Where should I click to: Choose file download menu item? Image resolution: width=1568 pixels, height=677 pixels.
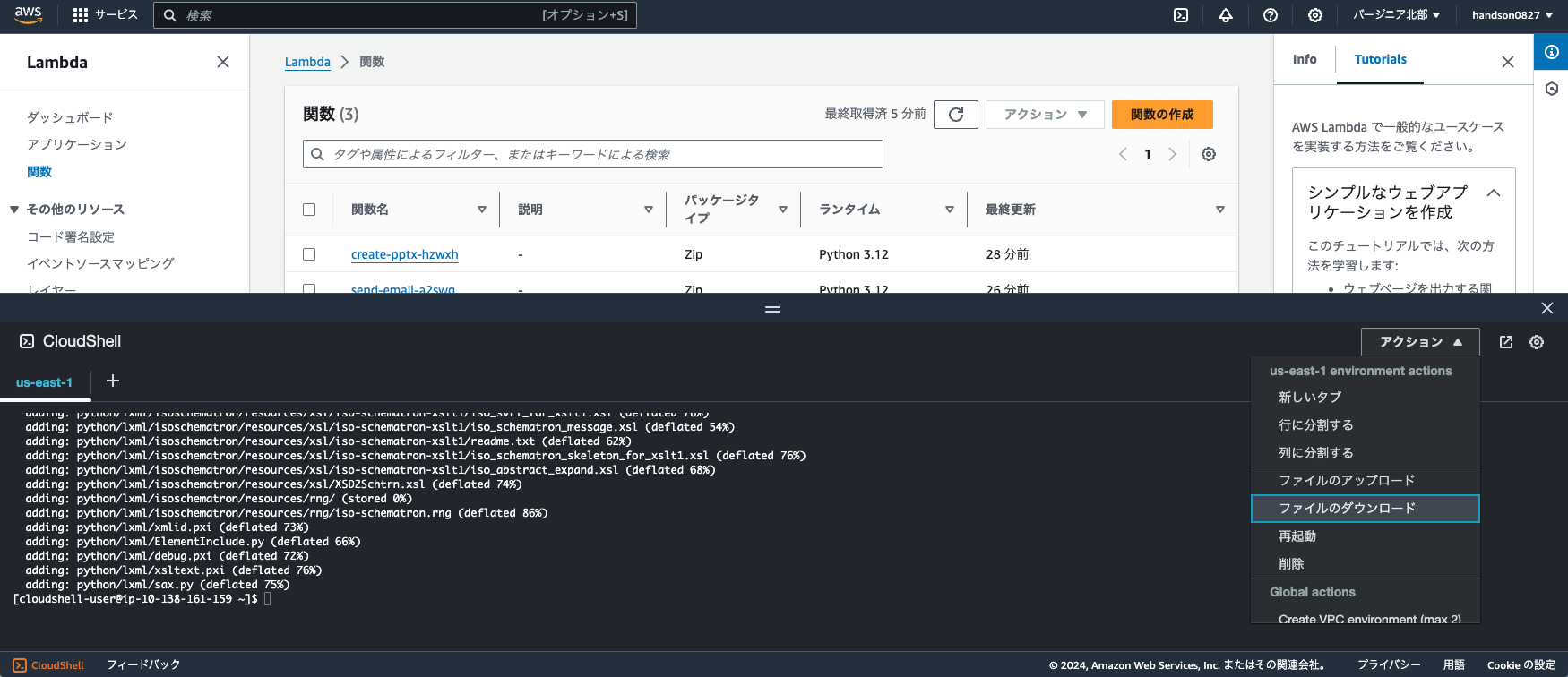[x=1366, y=509]
